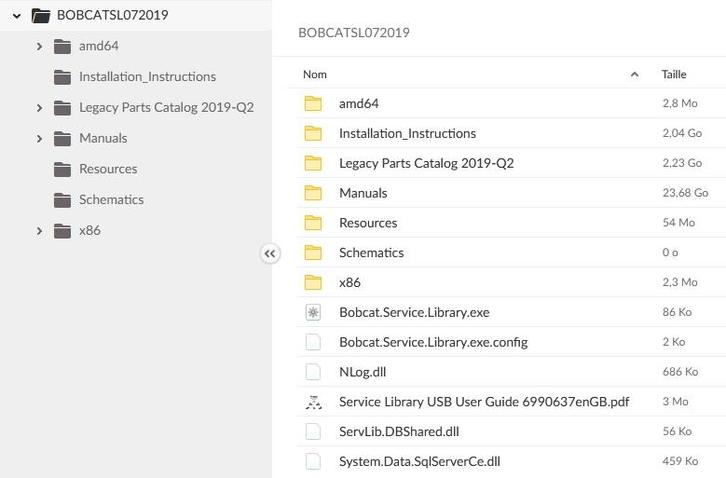Click the 0 o size of Schematics

(x=670, y=252)
